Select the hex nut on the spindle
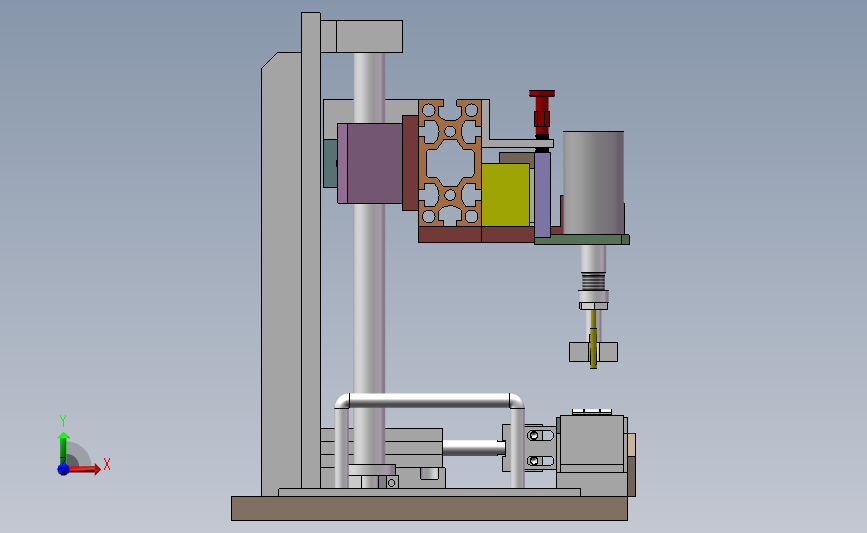This screenshot has width=867, height=533. [593, 306]
